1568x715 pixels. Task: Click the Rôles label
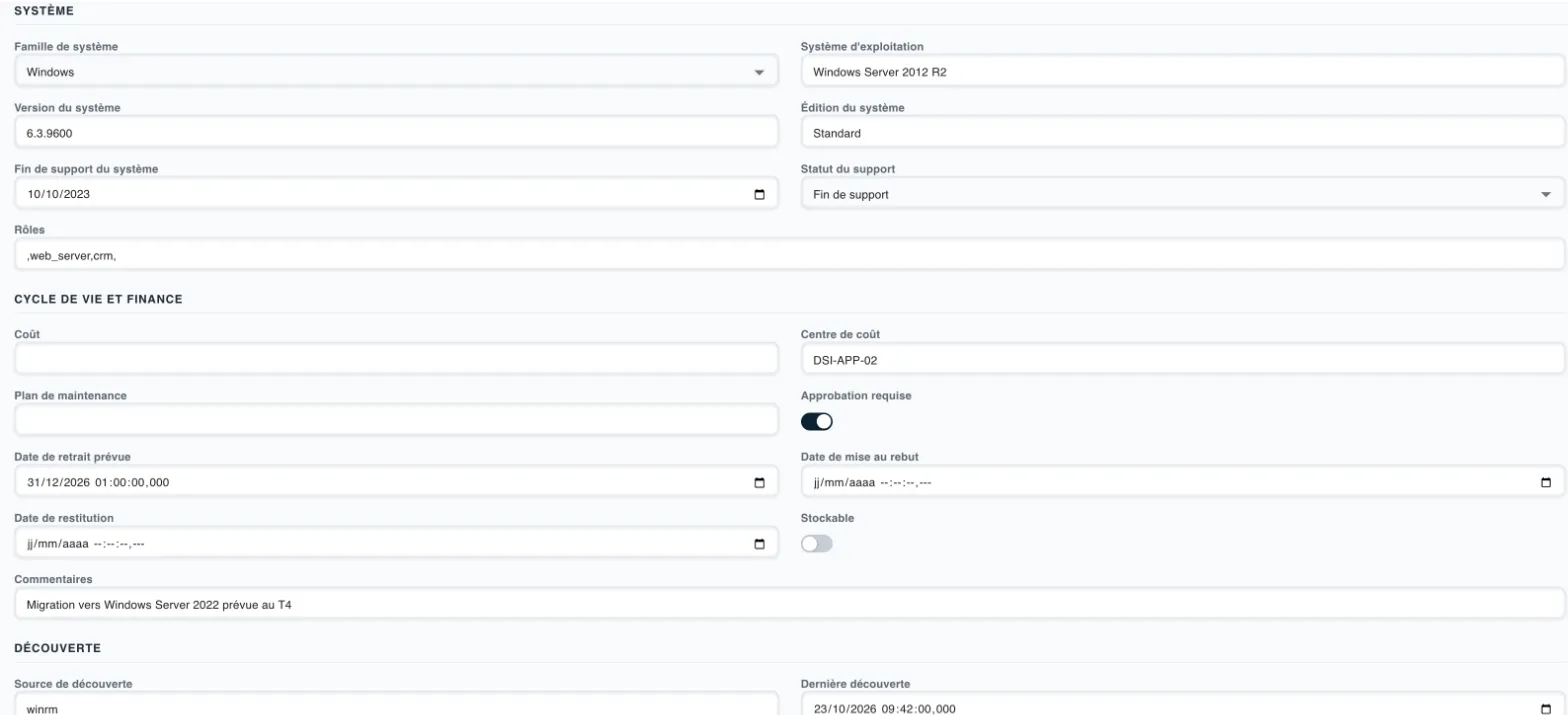tap(29, 230)
